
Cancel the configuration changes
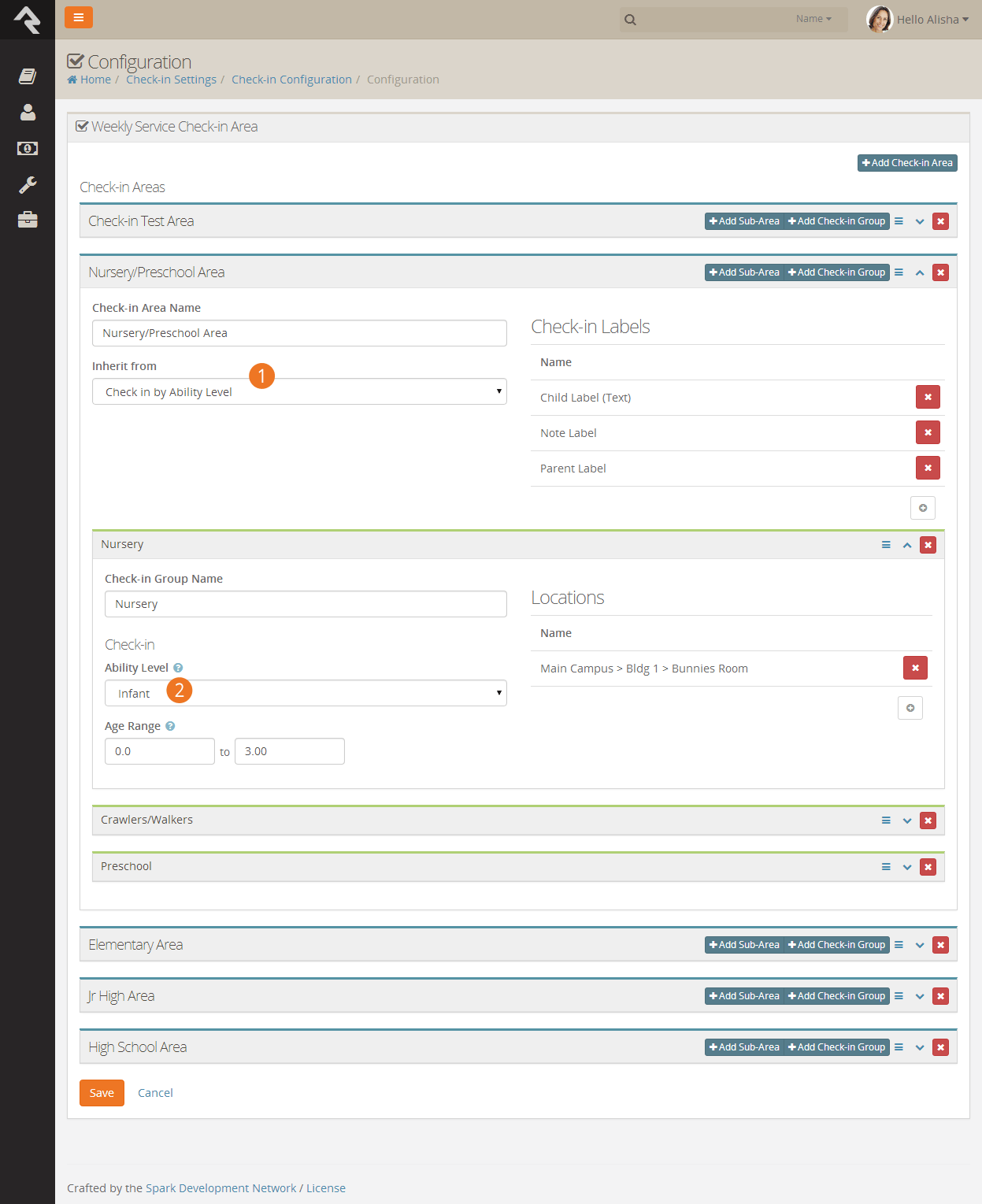[x=155, y=1093]
